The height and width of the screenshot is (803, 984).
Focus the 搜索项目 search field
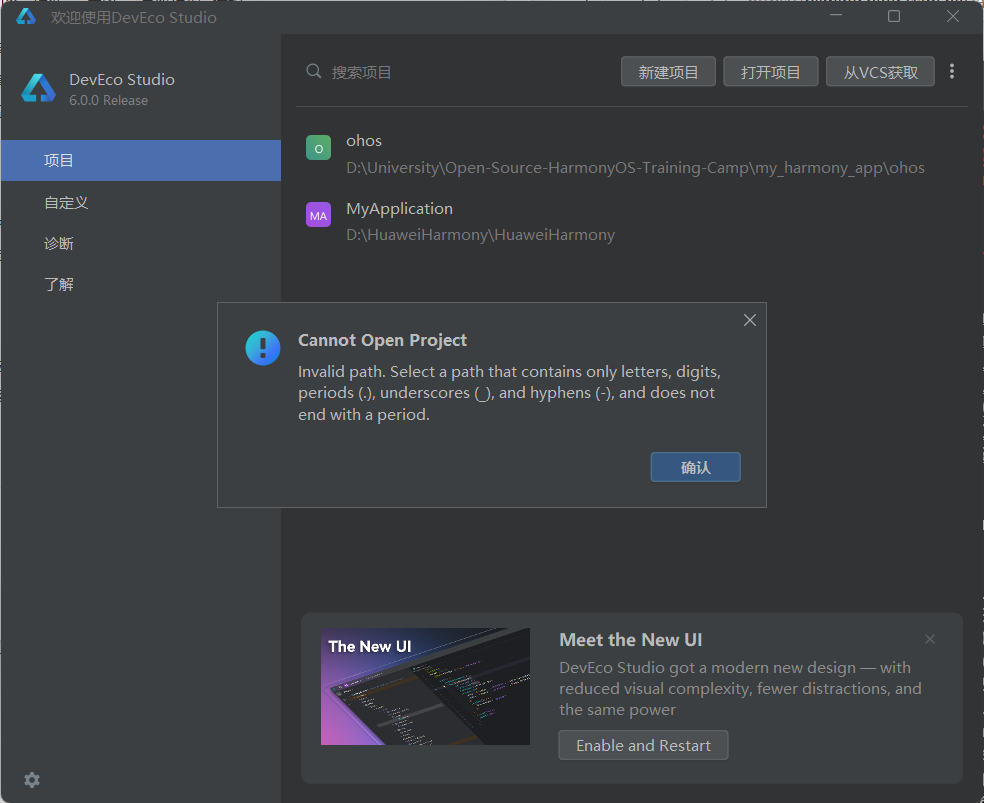click(x=458, y=72)
